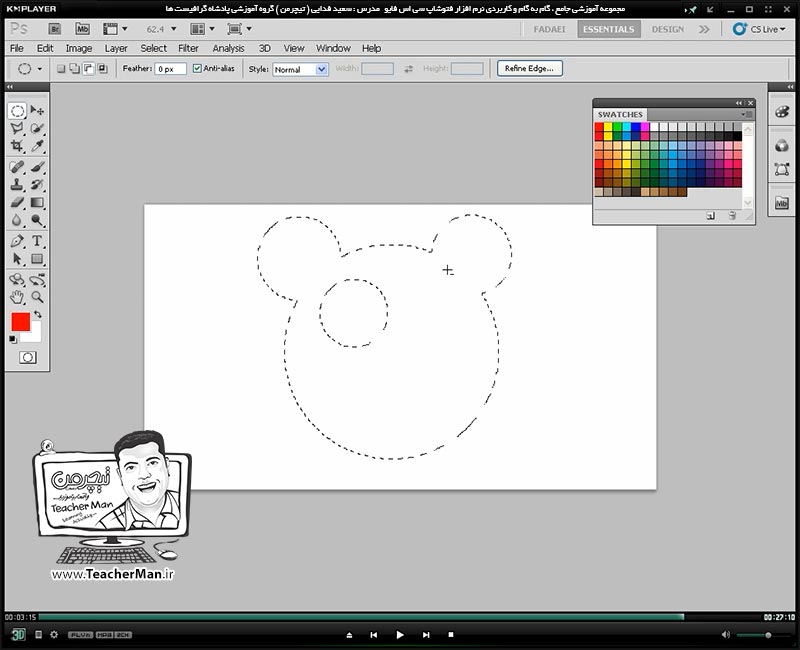Open the Swatches panel options menu

pyautogui.click(x=747, y=114)
